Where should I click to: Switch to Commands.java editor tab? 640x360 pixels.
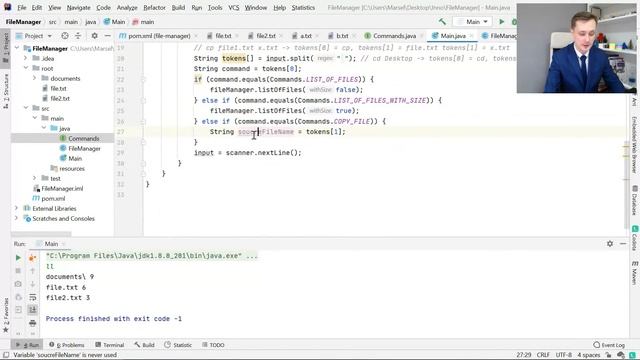[394, 36]
